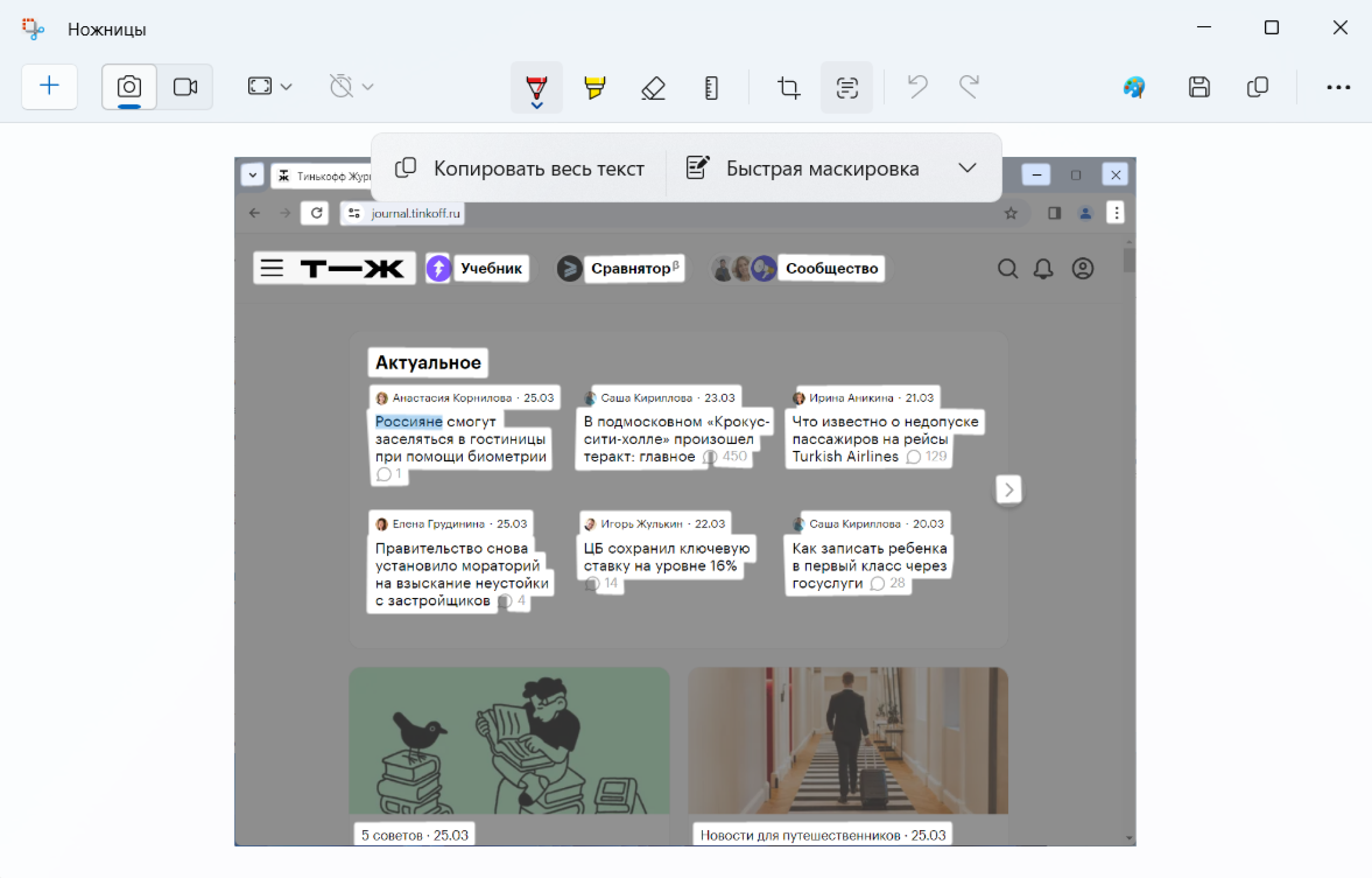Expand the Быстрая маскировка options chevron

[967, 168]
